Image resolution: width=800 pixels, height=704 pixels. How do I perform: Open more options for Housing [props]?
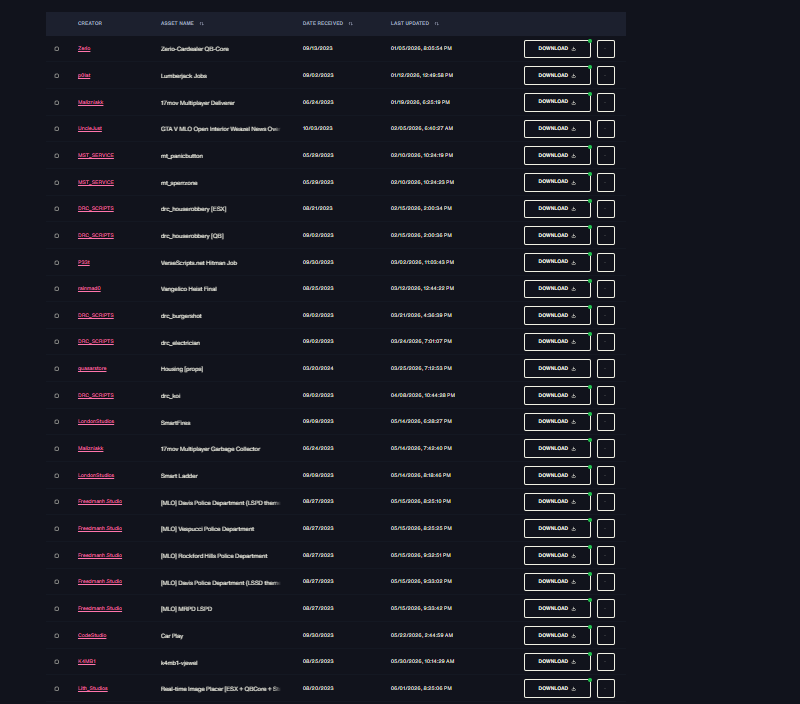pos(606,368)
